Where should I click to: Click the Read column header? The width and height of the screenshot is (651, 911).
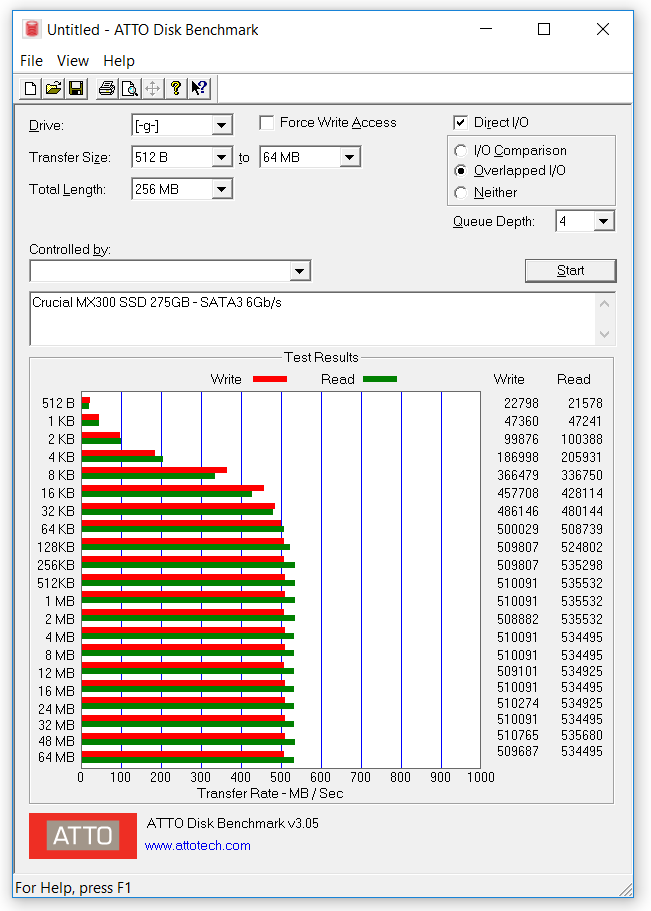[x=574, y=379]
